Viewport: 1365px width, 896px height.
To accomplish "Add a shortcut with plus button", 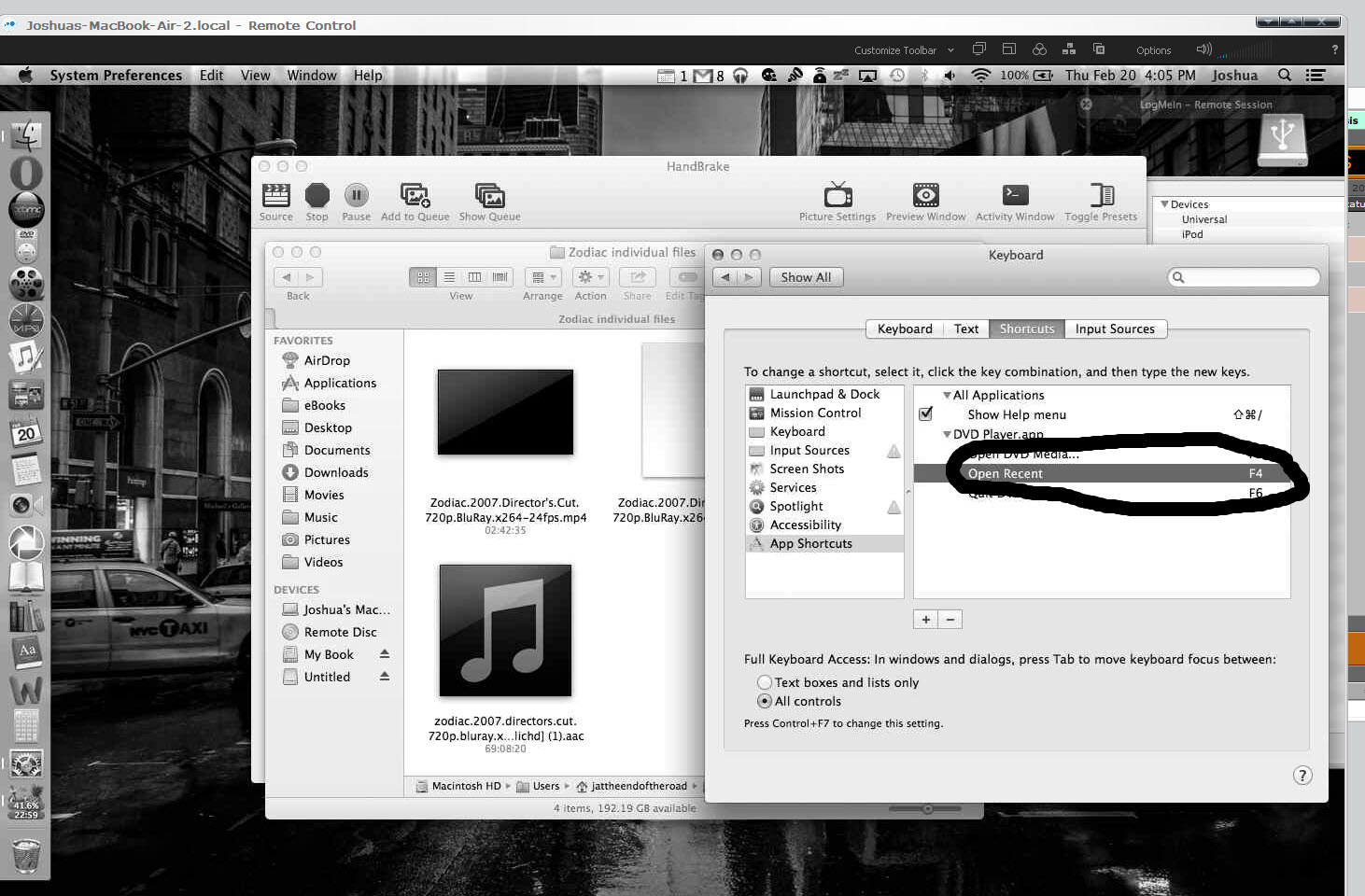I will tap(925, 619).
